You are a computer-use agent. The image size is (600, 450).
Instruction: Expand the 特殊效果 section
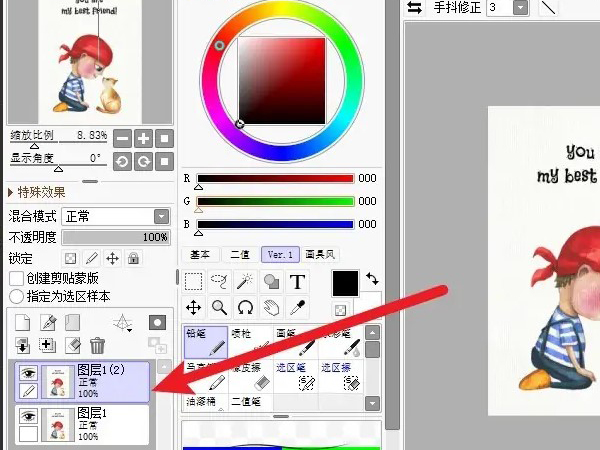37,192
